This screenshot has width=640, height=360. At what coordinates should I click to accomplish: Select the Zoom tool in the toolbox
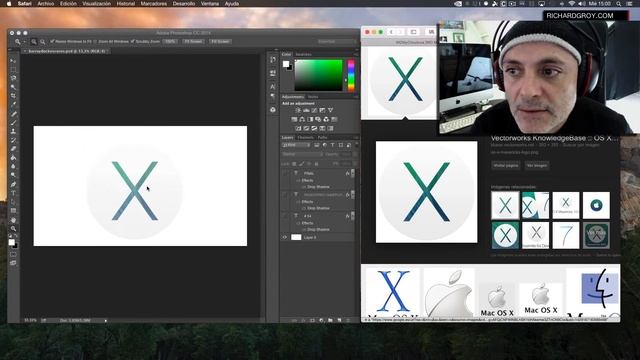point(13,229)
